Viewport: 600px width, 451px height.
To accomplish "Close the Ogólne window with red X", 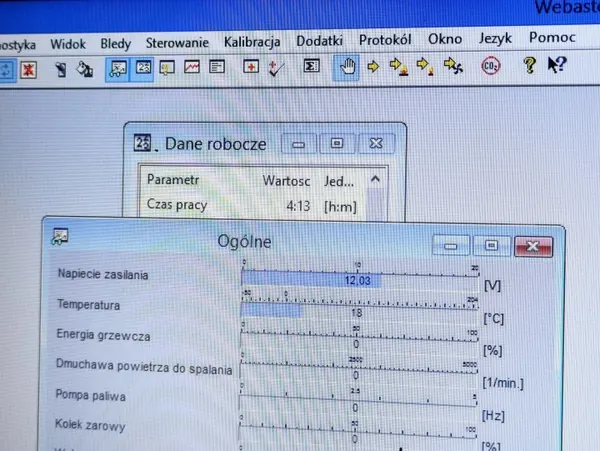I will [x=533, y=247].
